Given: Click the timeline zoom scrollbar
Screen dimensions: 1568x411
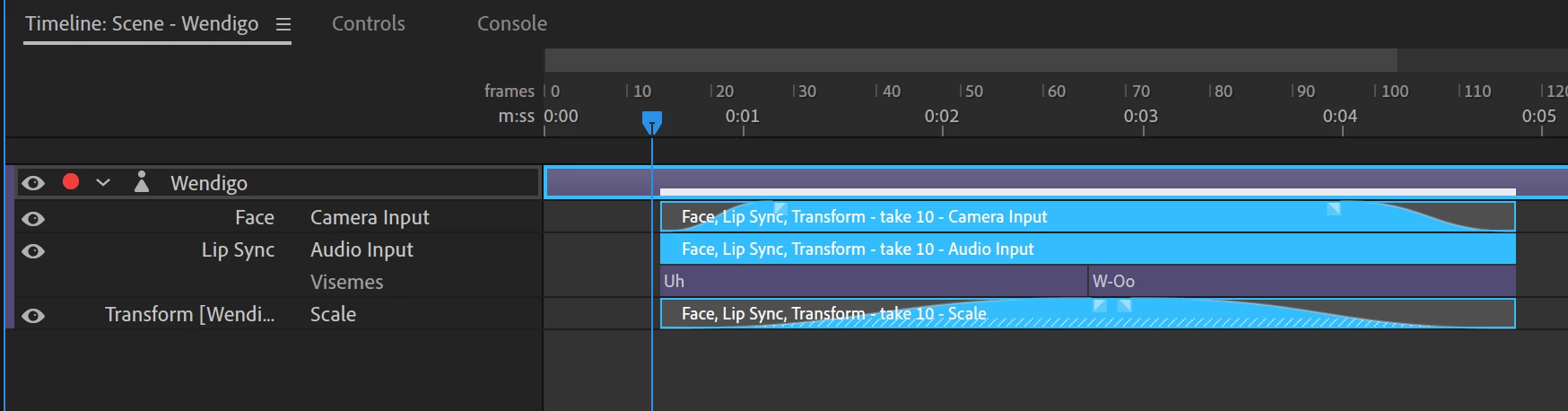Looking at the screenshot, I should [x=971, y=60].
